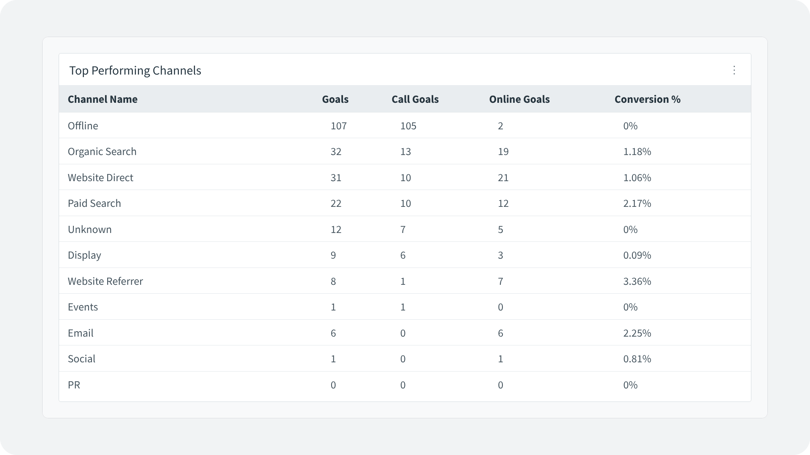Select the Unknown channel name
This screenshot has height=455, width=810.
(x=89, y=229)
